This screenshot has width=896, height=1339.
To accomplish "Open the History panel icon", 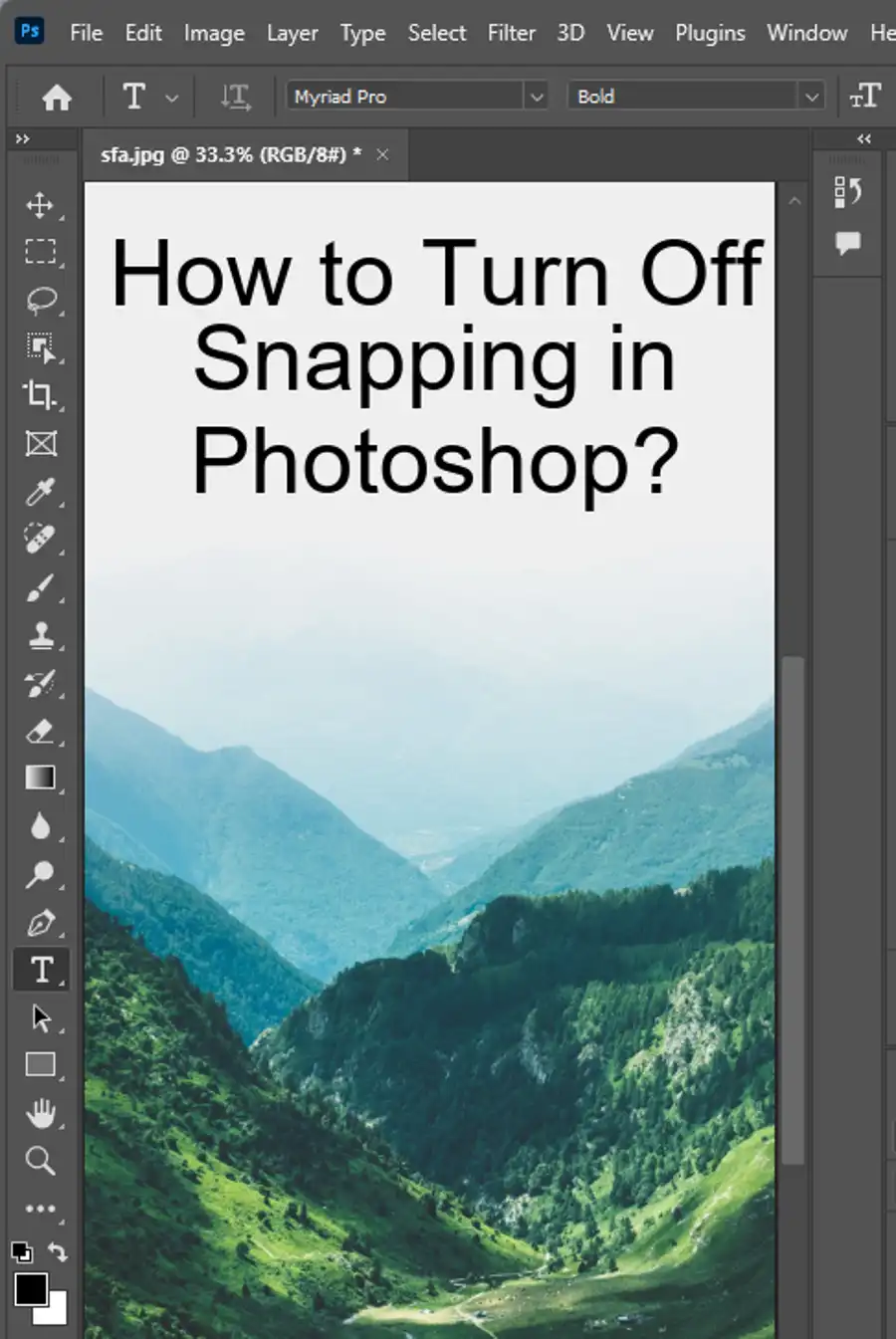I will (x=848, y=191).
